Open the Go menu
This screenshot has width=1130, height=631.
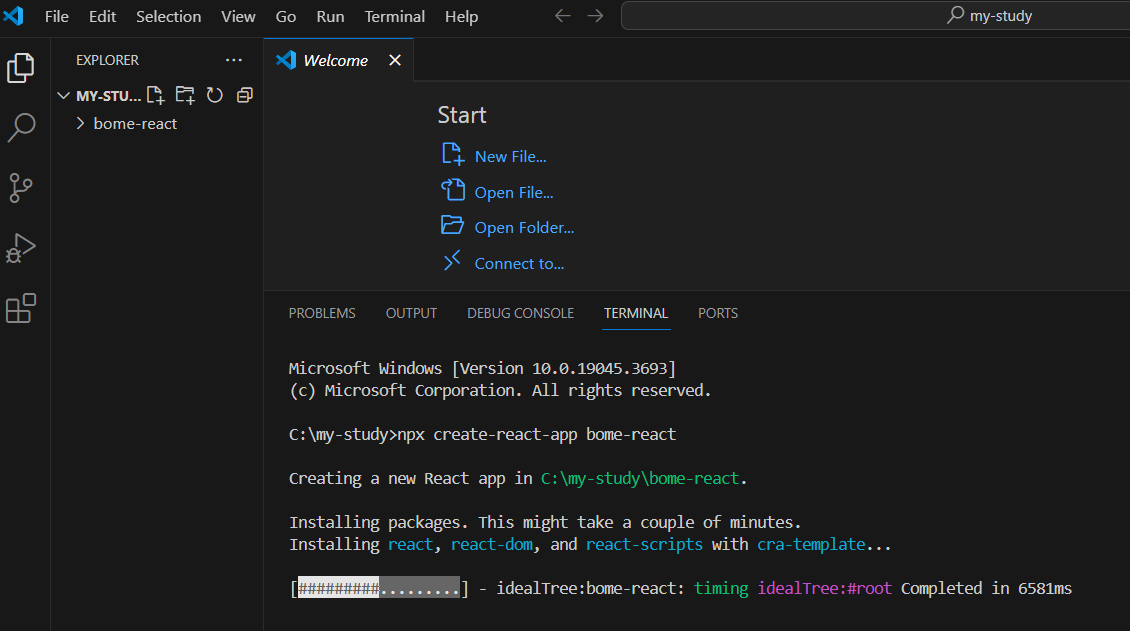pyautogui.click(x=286, y=17)
